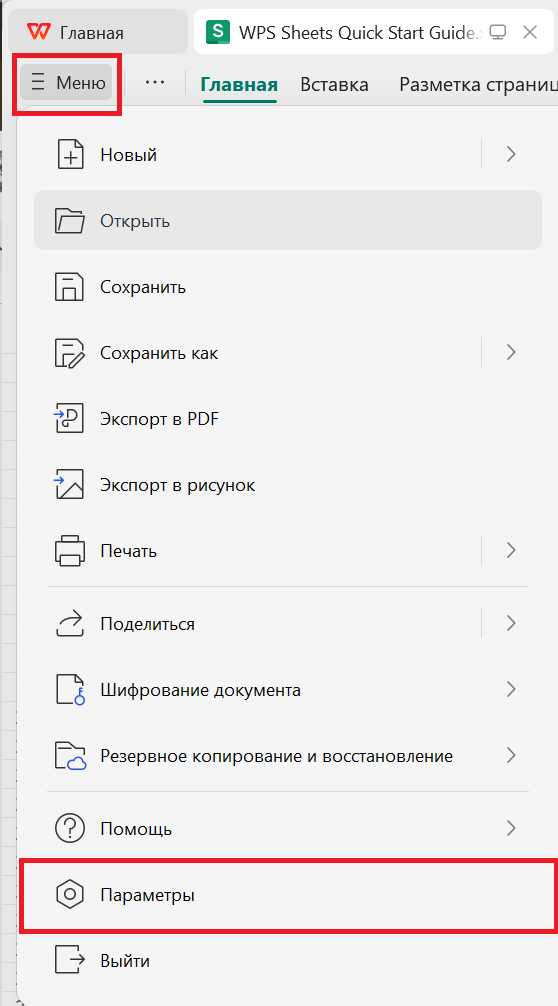Expand the Шифрование документа submenu arrow

511,690
